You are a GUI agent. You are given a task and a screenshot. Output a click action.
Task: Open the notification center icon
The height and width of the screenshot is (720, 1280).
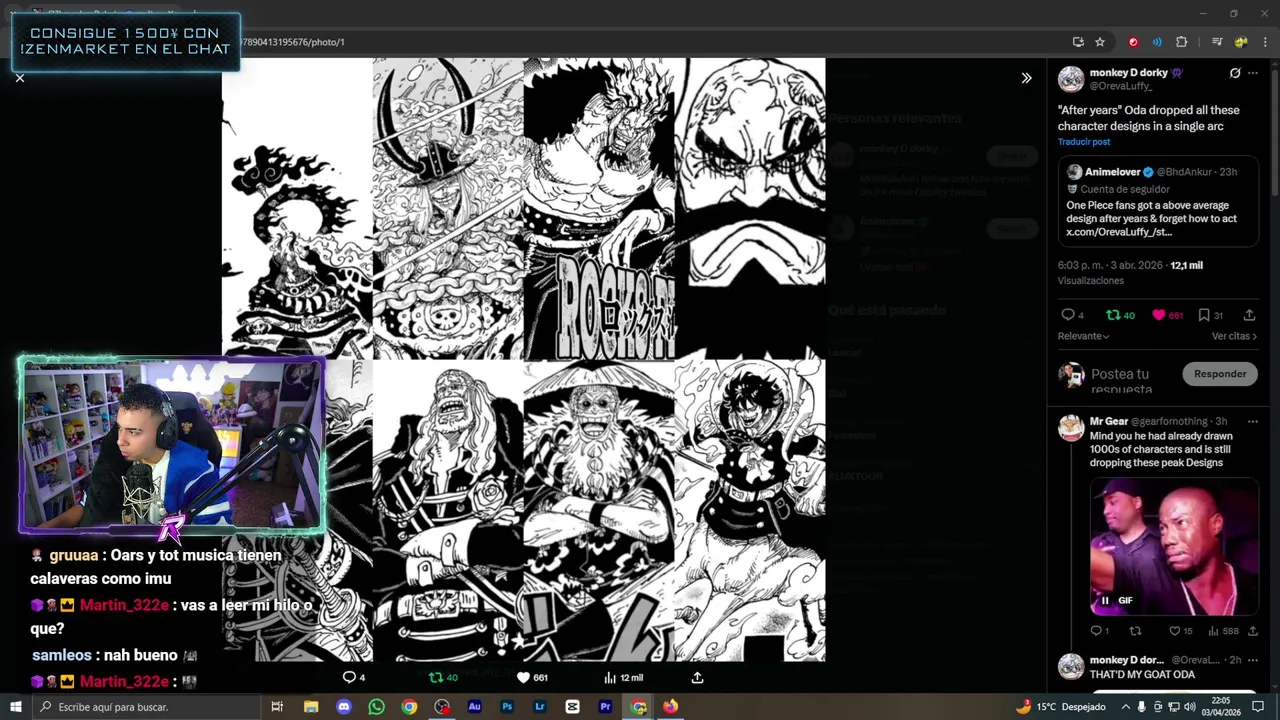1258,706
